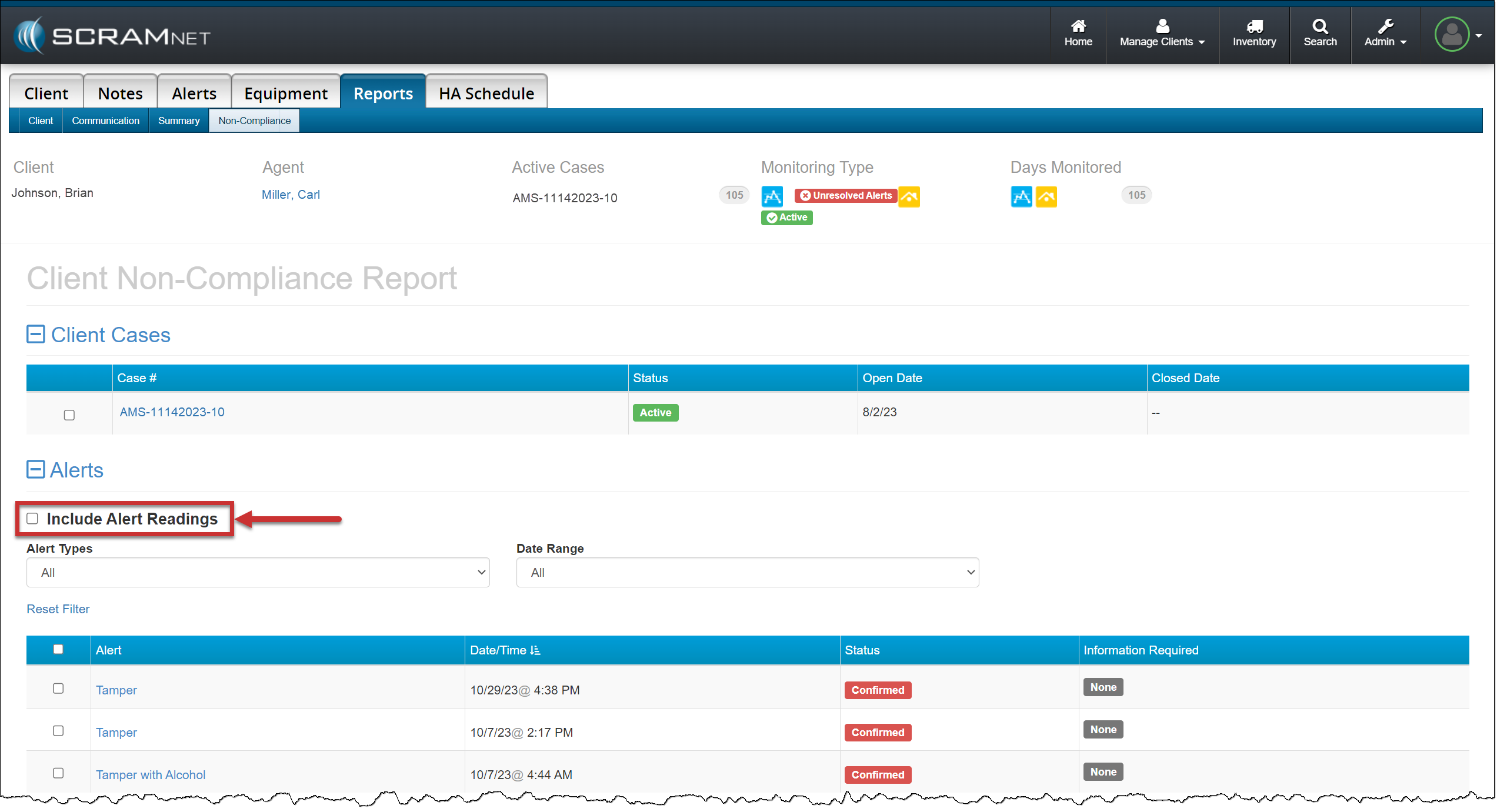Click the SCRAMNET logo

(112, 36)
